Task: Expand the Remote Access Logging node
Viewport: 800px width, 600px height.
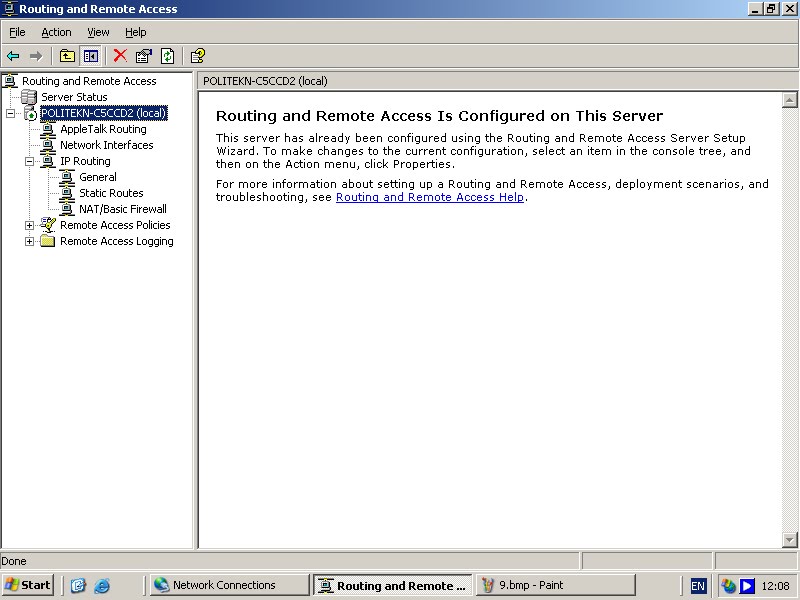Action: tap(30, 241)
